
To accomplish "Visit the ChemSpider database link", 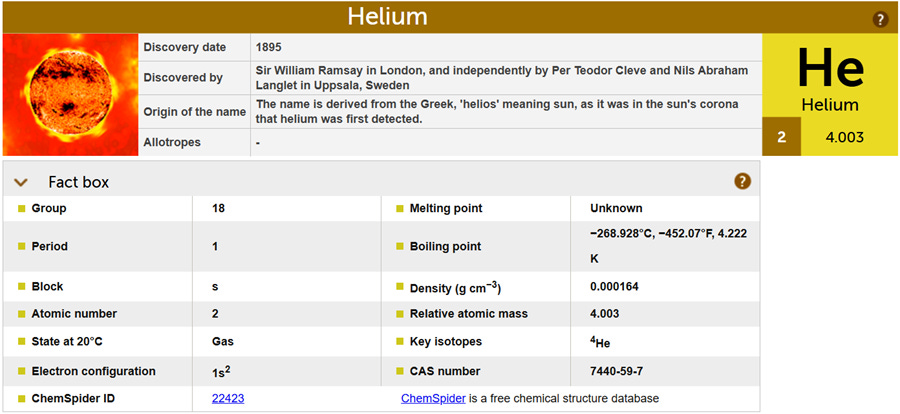I will [433, 398].
